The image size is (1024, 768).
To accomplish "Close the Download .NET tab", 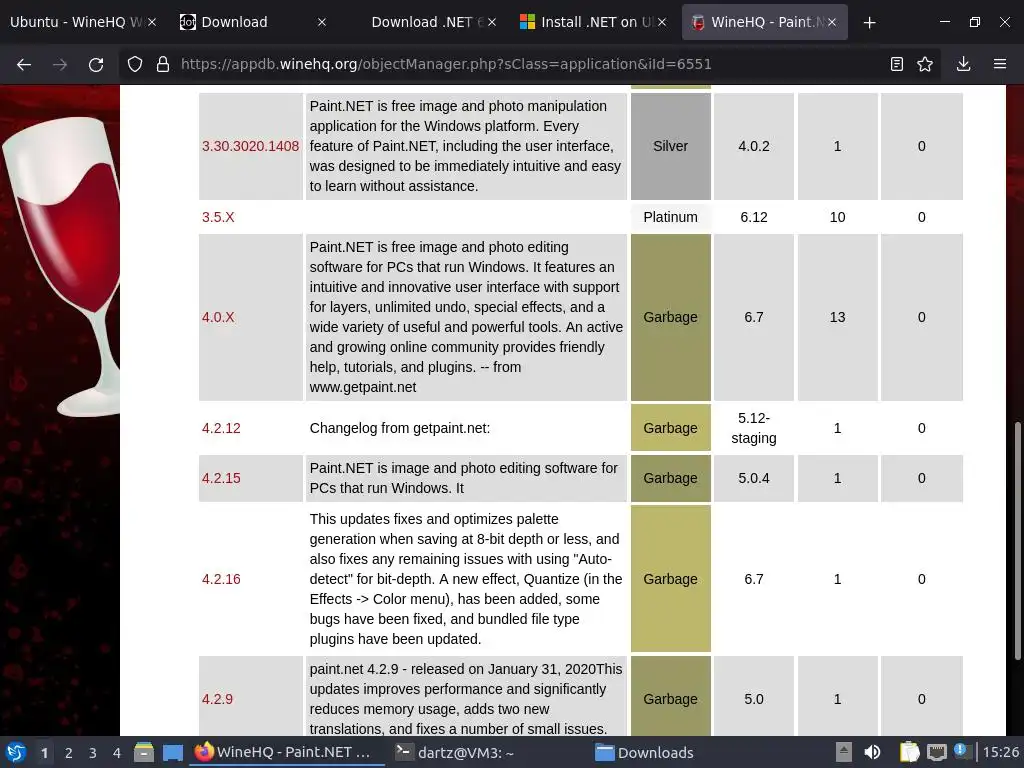I will click(x=492, y=22).
